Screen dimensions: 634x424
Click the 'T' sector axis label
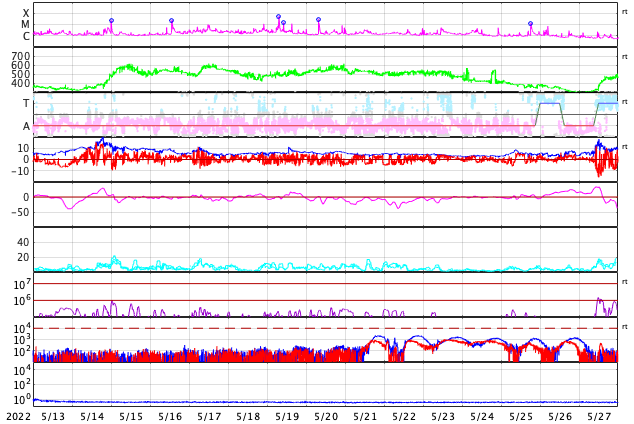[26, 103]
